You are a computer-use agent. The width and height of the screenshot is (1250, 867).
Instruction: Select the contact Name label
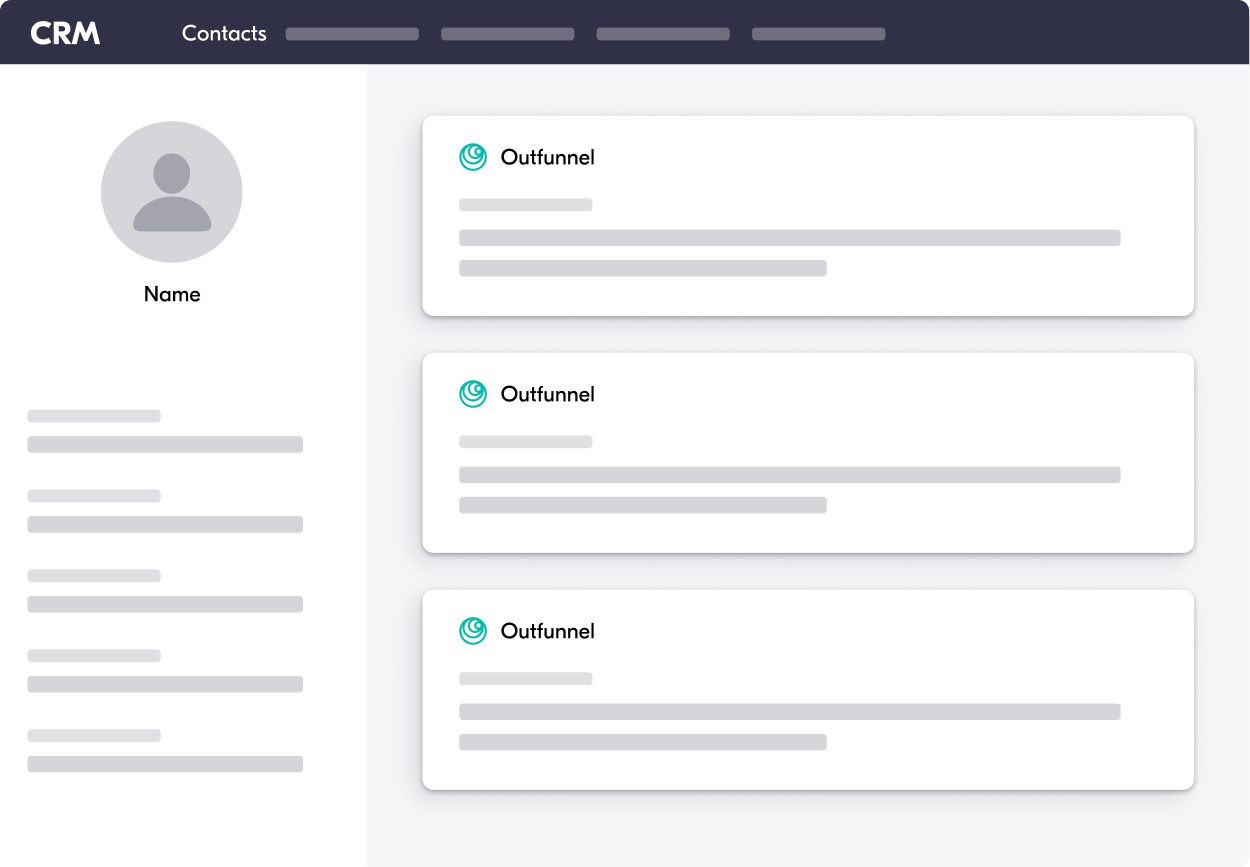[x=172, y=294]
